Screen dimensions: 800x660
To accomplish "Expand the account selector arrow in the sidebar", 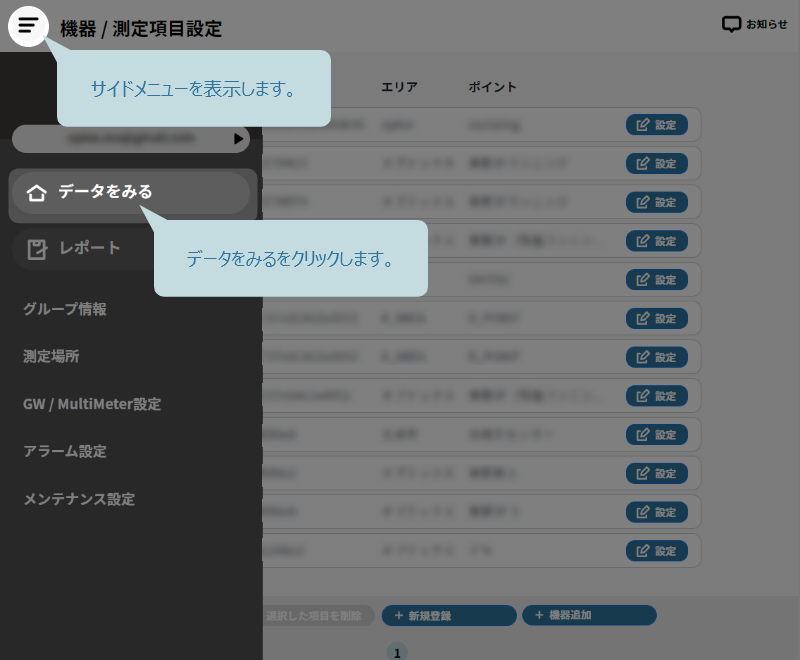I will click(x=238, y=139).
